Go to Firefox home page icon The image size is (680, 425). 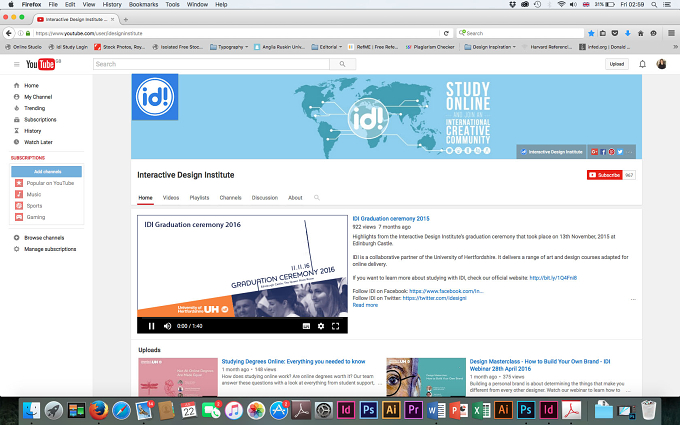pos(641,33)
